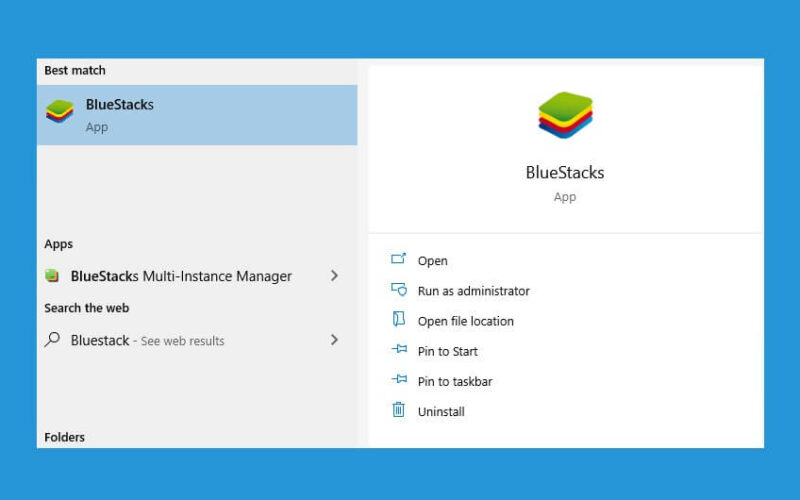The height and width of the screenshot is (500, 800).
Task: Click the magnifier icon beside Bluestack
Action: [52, 339]
